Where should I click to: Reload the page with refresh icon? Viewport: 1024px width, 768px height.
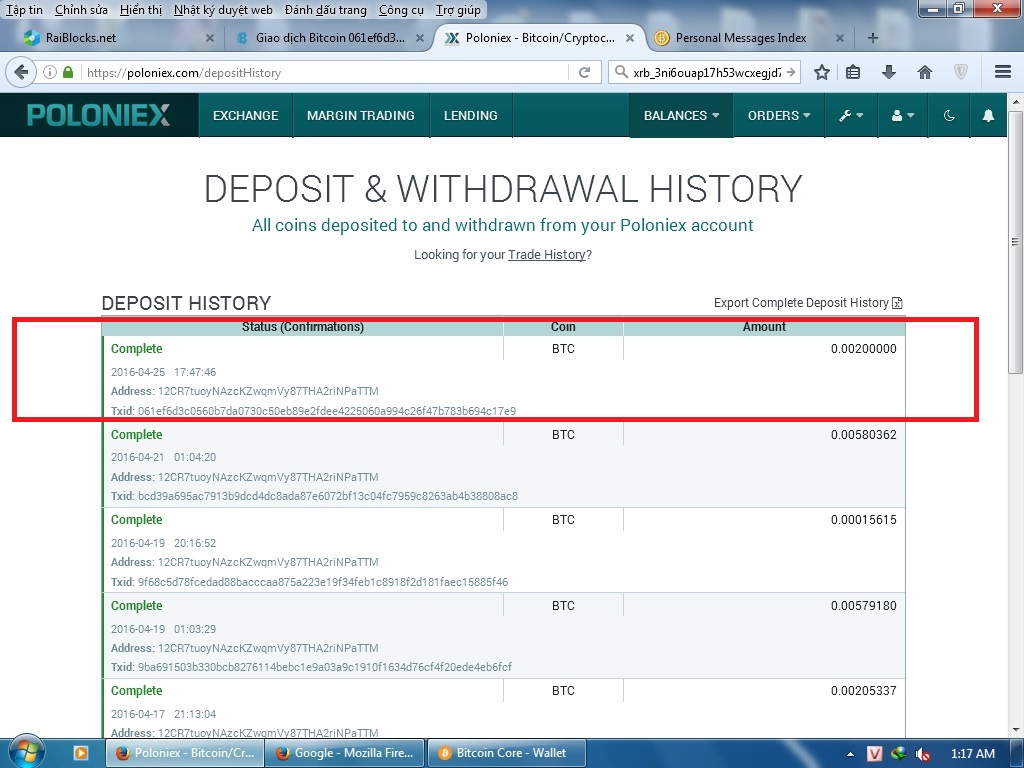584,72
